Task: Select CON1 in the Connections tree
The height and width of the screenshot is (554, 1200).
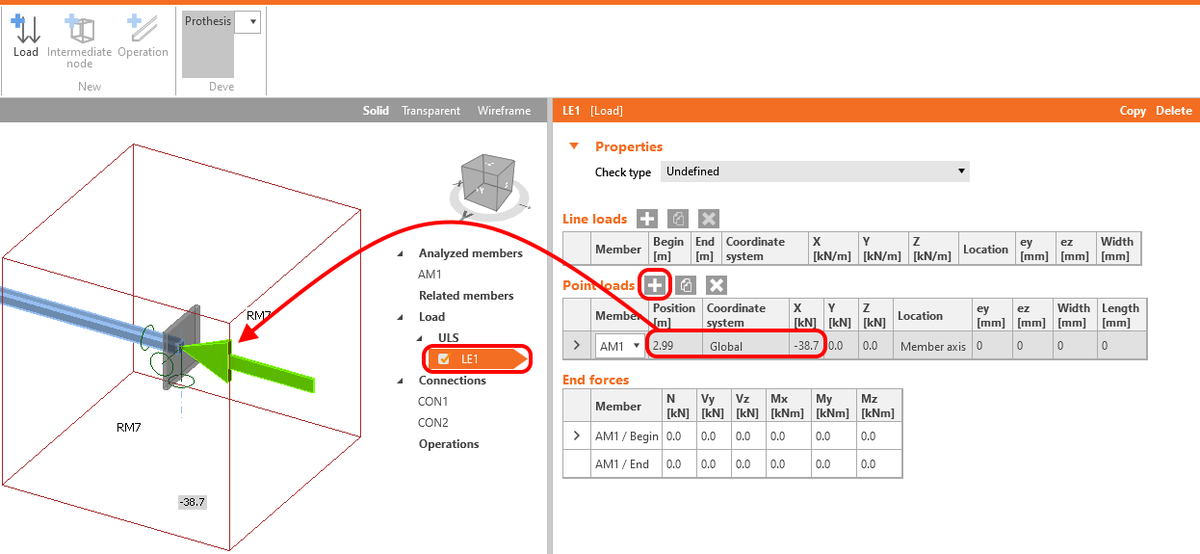Action: point(433,401)
